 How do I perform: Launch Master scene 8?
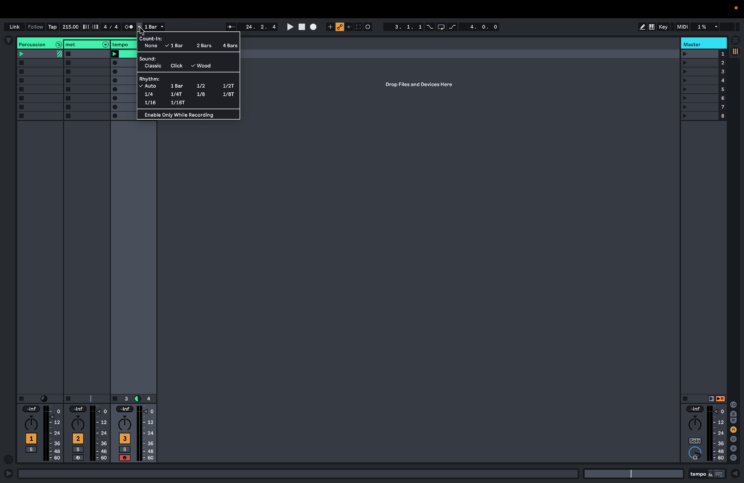point(685,116)
